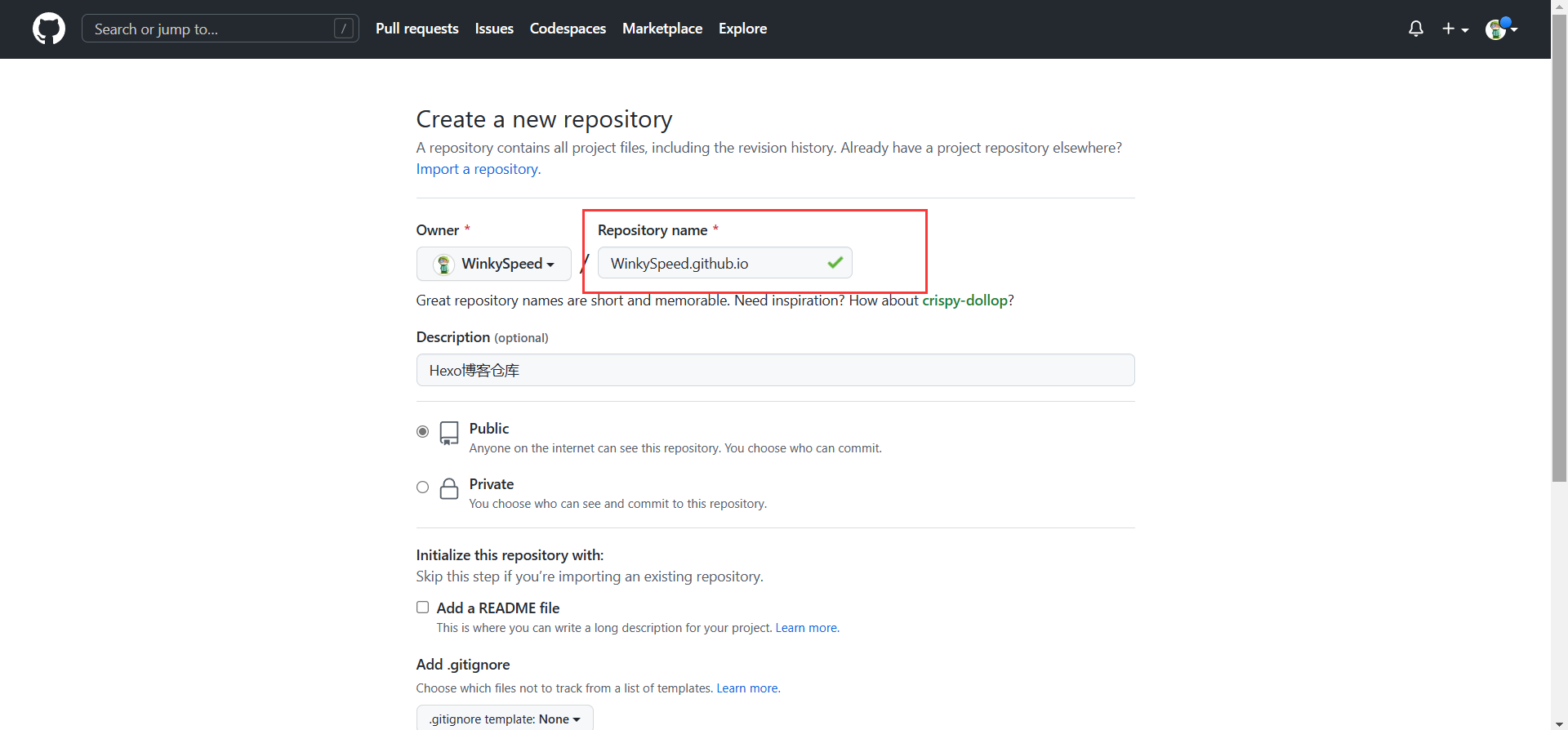
Task: Click the 'Private' option label
Action: 492,484
